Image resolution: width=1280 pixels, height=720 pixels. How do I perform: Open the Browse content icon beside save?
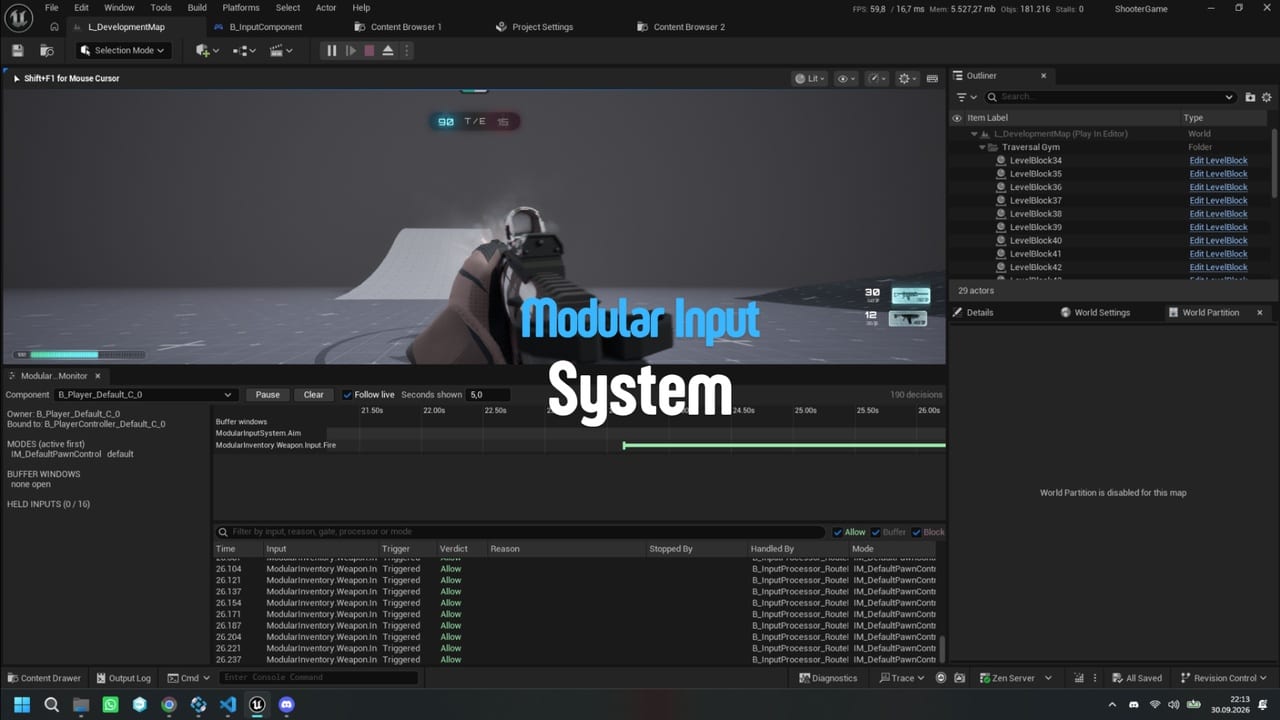tap(46, 50)
